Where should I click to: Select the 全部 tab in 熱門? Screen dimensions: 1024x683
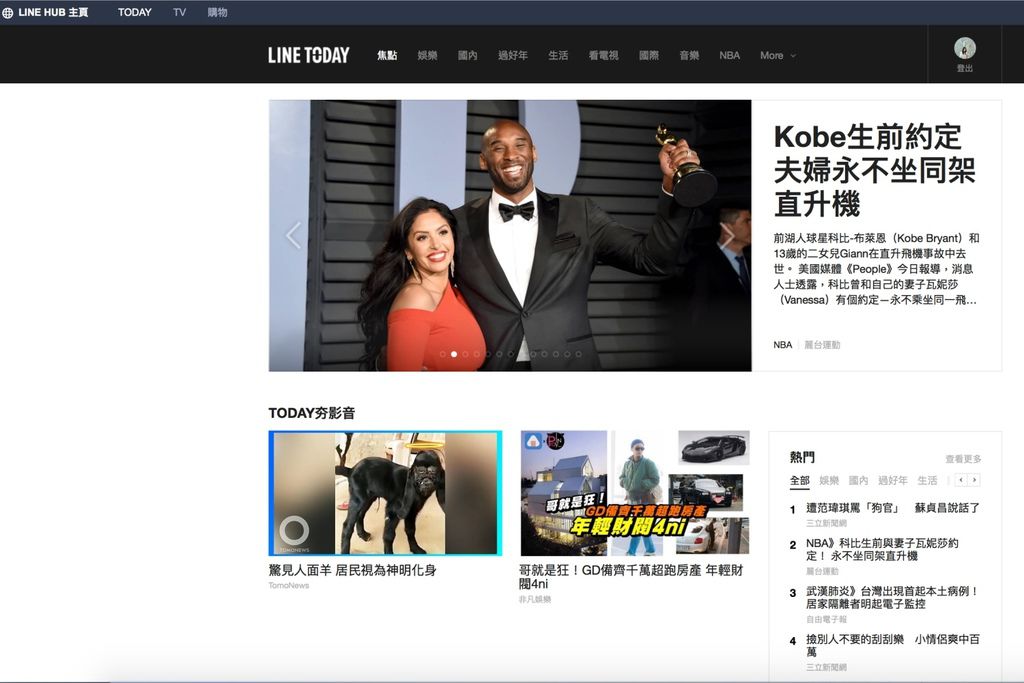(799, 481)
